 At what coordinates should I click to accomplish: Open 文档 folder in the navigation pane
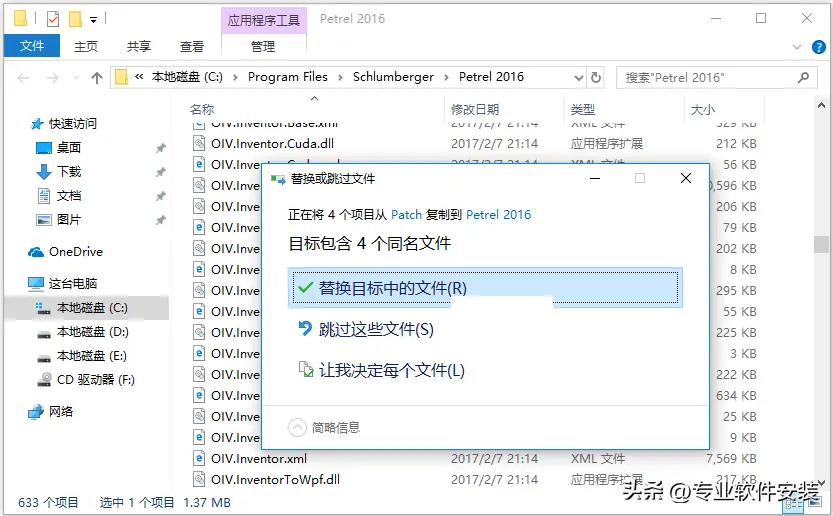click(69, 196)
